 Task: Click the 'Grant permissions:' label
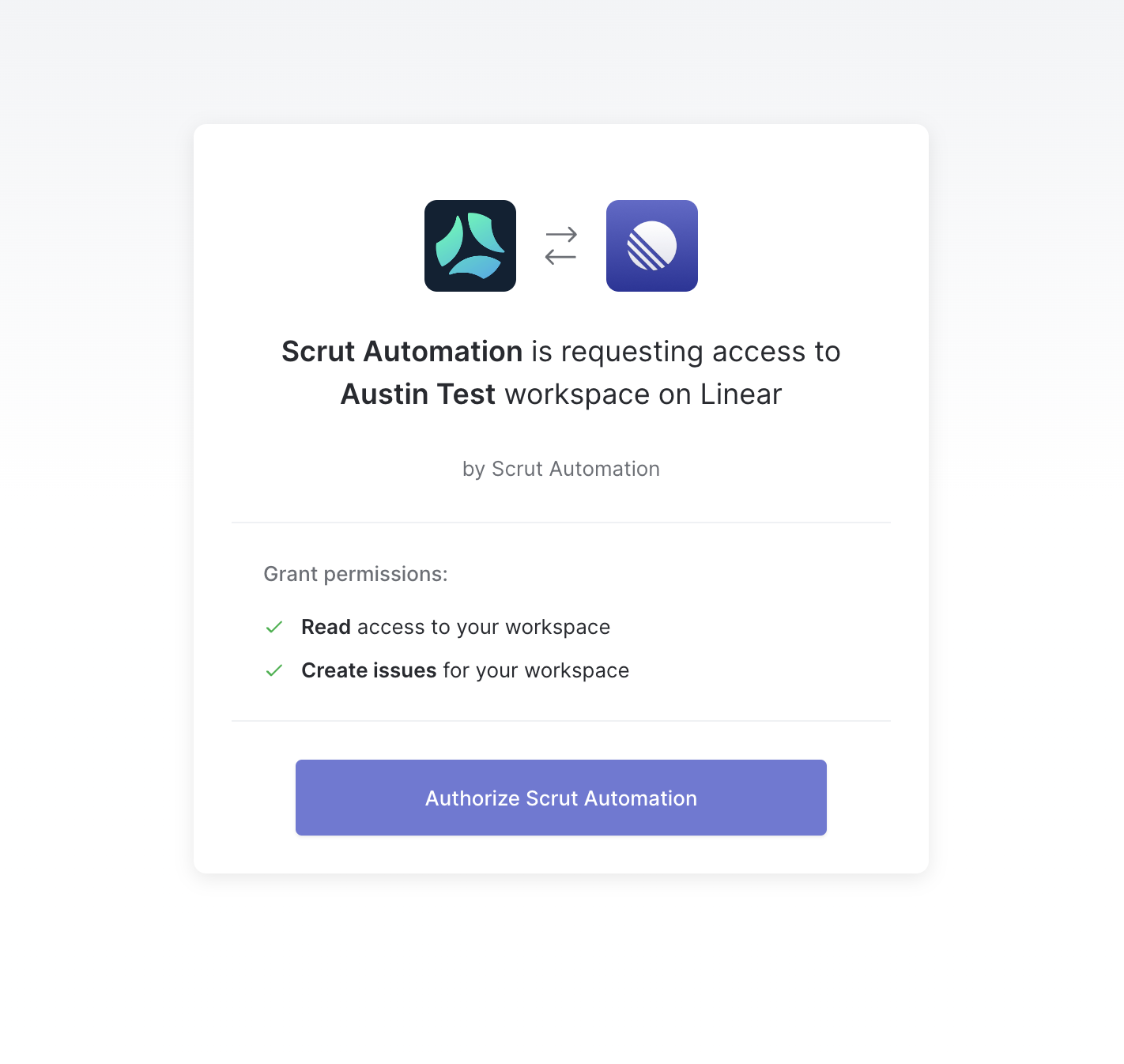(356, 574)
